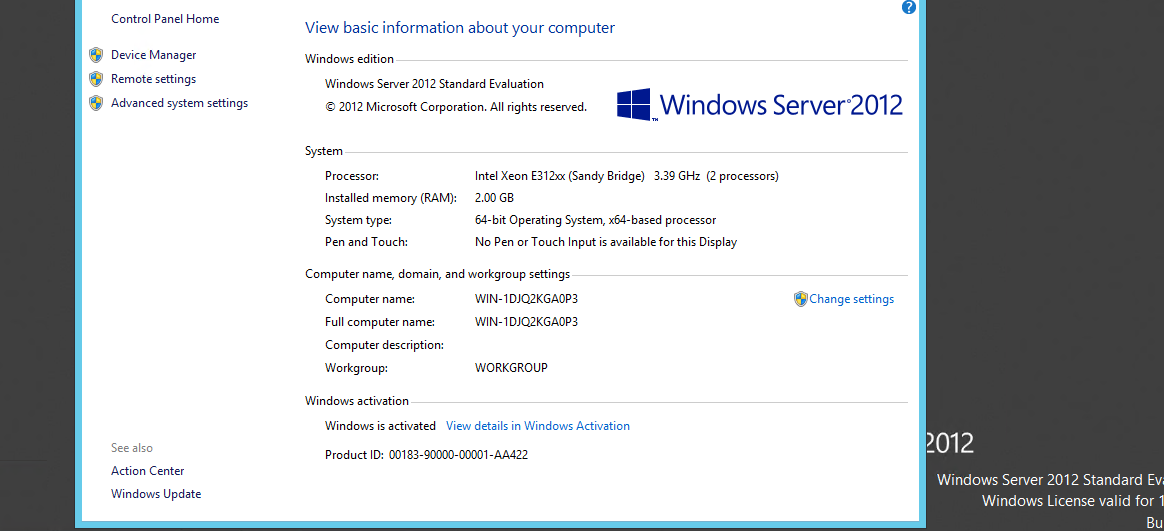
Task: Select the Intel Xeon processor value
Action: [627, 176]
